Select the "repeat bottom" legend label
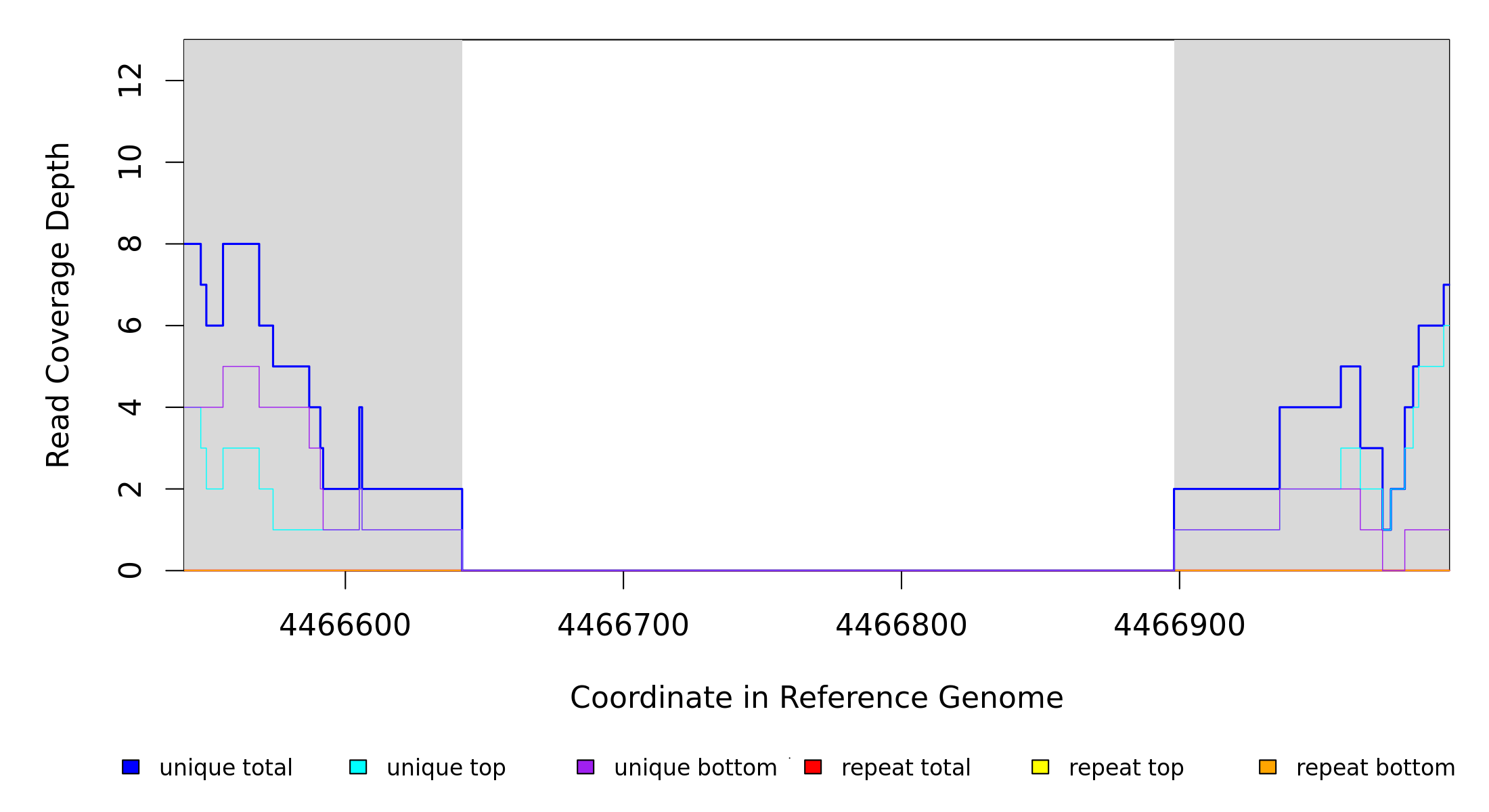This screenshot has height=812, width=1489. pyautogui.click(x=1375, y=768)
